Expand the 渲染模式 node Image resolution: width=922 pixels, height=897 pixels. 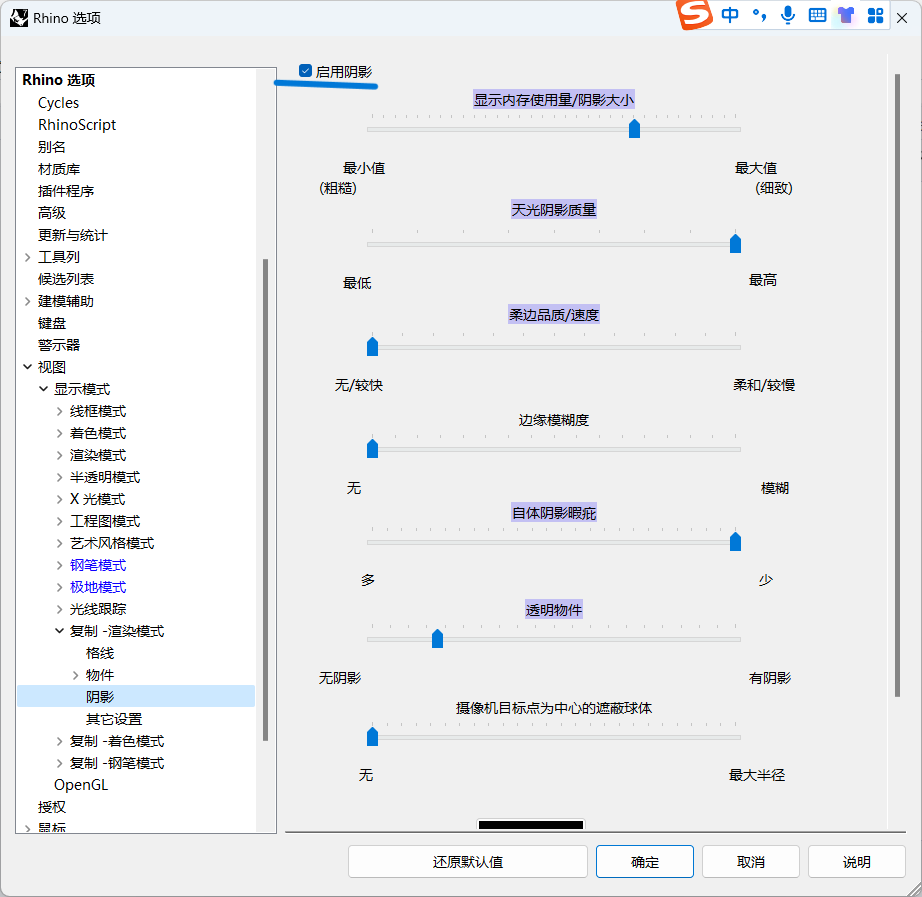tap(59, 455)
